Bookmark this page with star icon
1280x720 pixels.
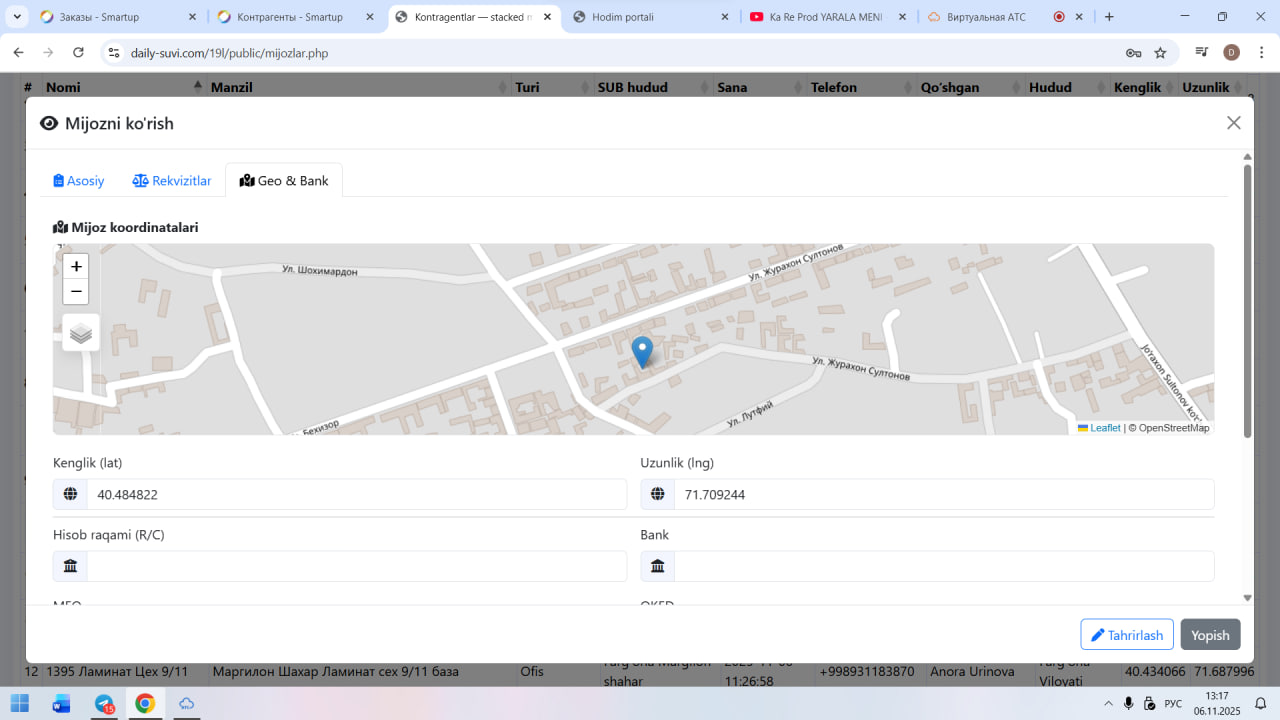click(x=1160, y=53)
